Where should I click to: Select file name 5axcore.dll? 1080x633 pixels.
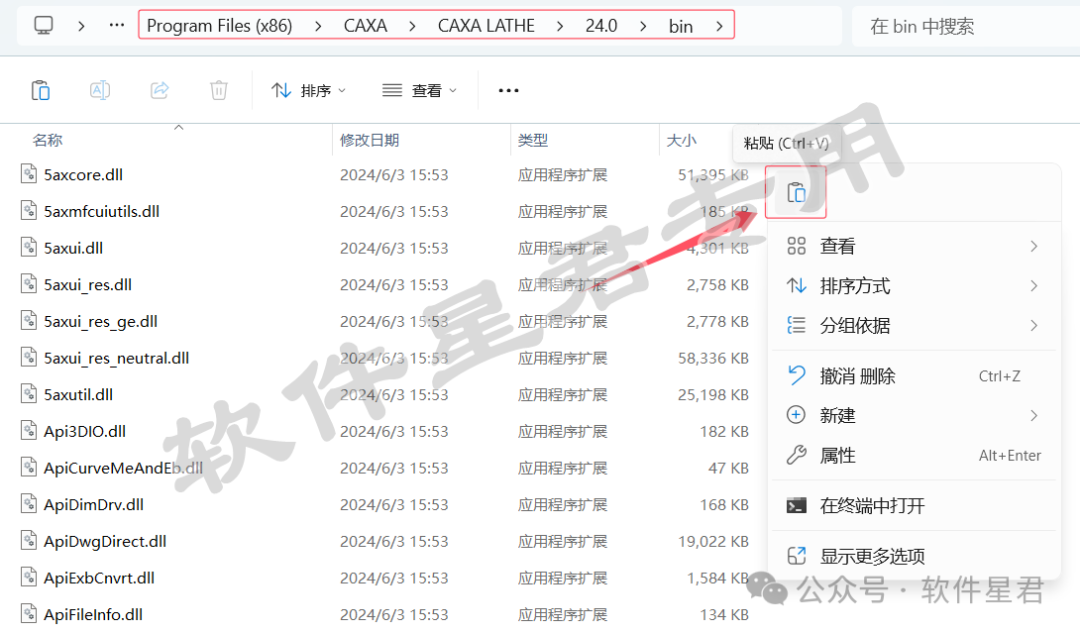coord(83,175)
